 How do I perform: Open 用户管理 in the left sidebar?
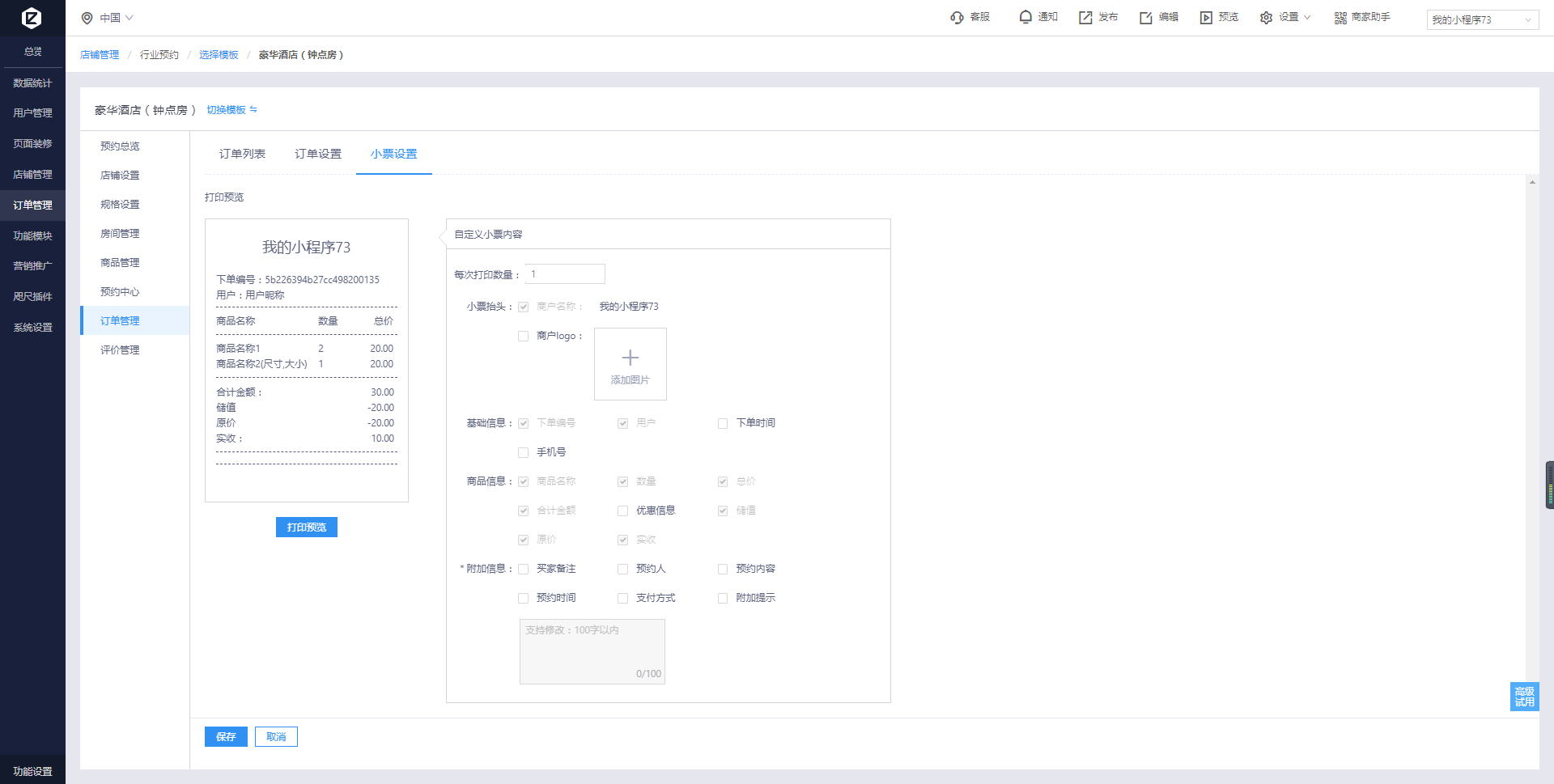32,113
